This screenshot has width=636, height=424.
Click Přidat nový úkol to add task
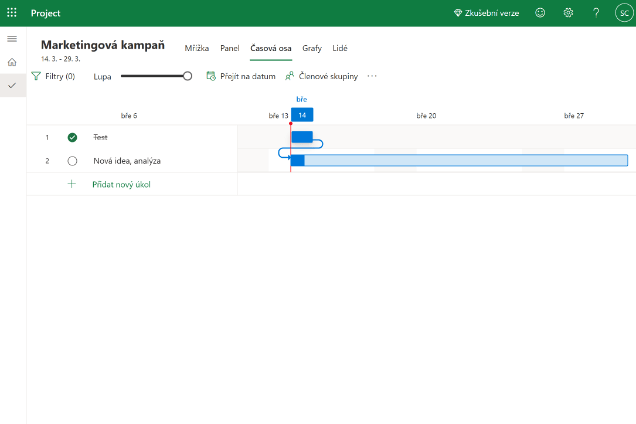[x=121, y=184]
